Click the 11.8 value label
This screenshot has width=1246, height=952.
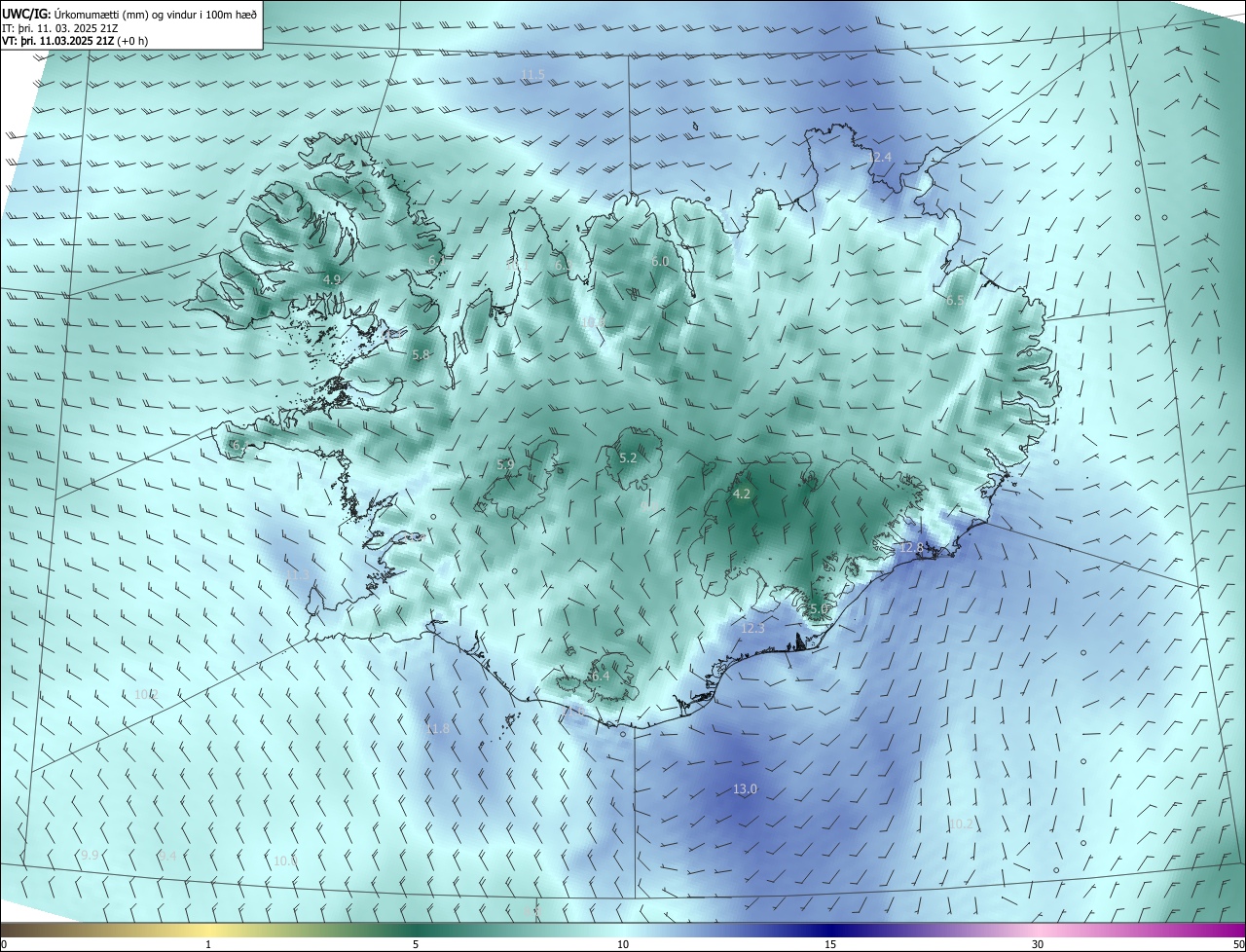click(x=439, y=728)
